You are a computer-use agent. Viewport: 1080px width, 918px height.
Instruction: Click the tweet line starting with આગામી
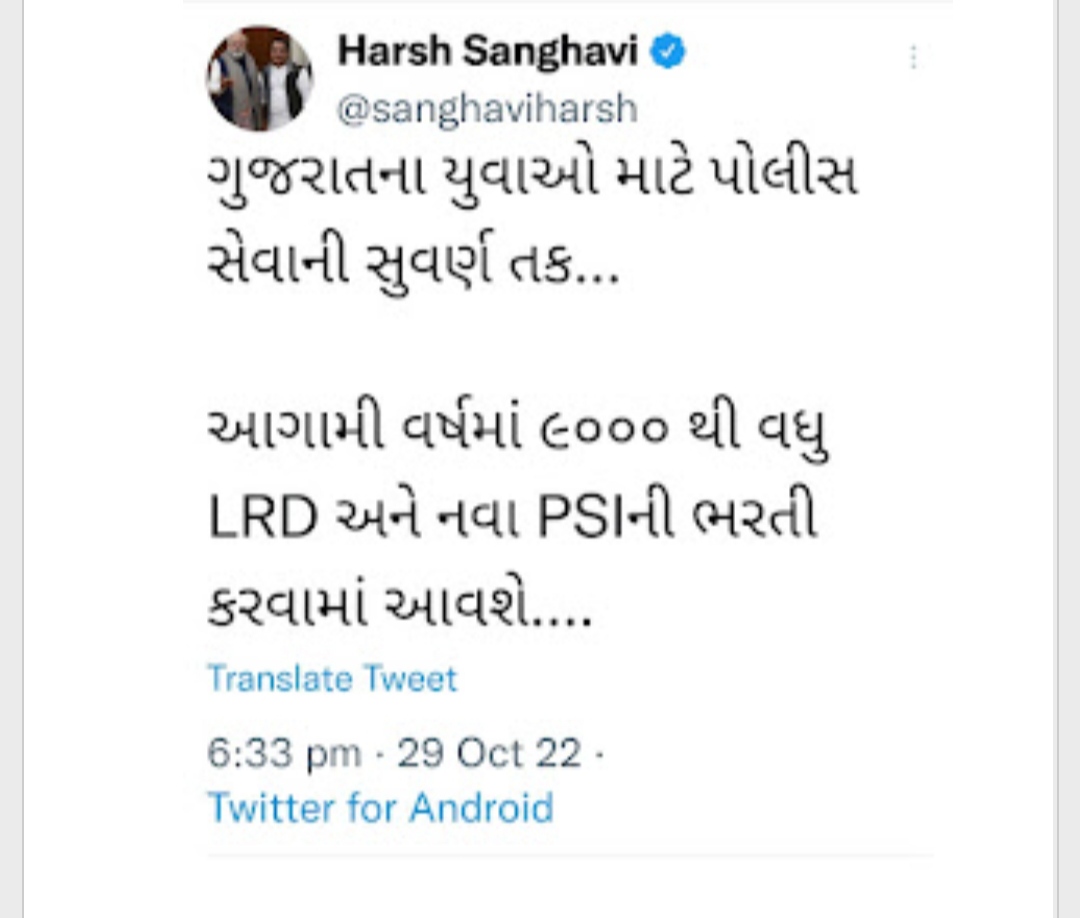[x=518, y=430]
